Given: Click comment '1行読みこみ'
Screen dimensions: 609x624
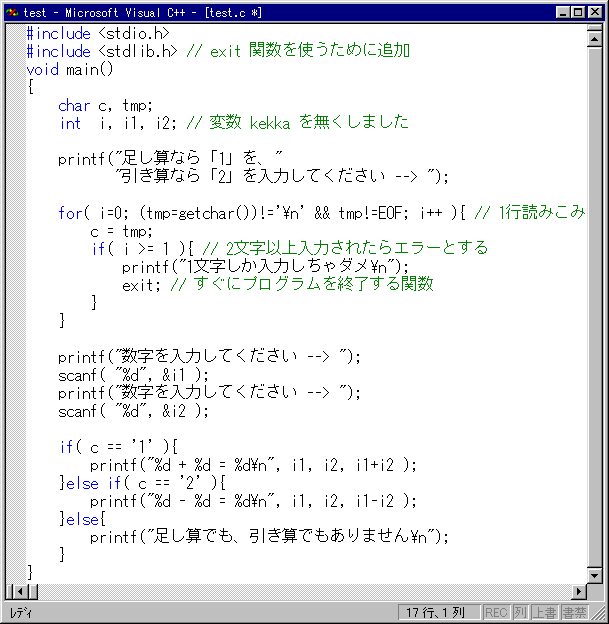Looking at the screenshot, I should 542,212.
